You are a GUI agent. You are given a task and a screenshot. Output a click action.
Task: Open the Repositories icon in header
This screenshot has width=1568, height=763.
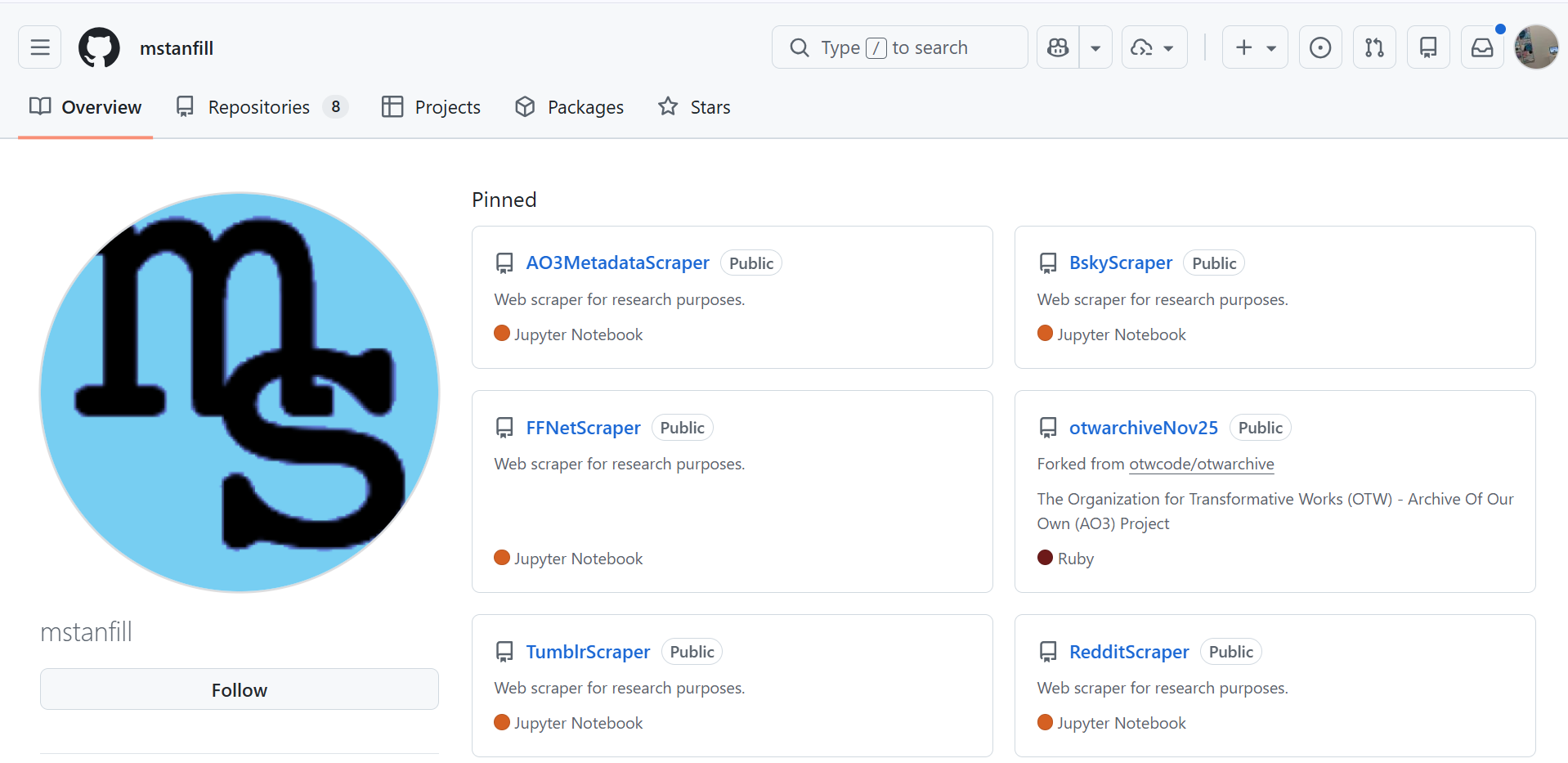coord(1428,47)
